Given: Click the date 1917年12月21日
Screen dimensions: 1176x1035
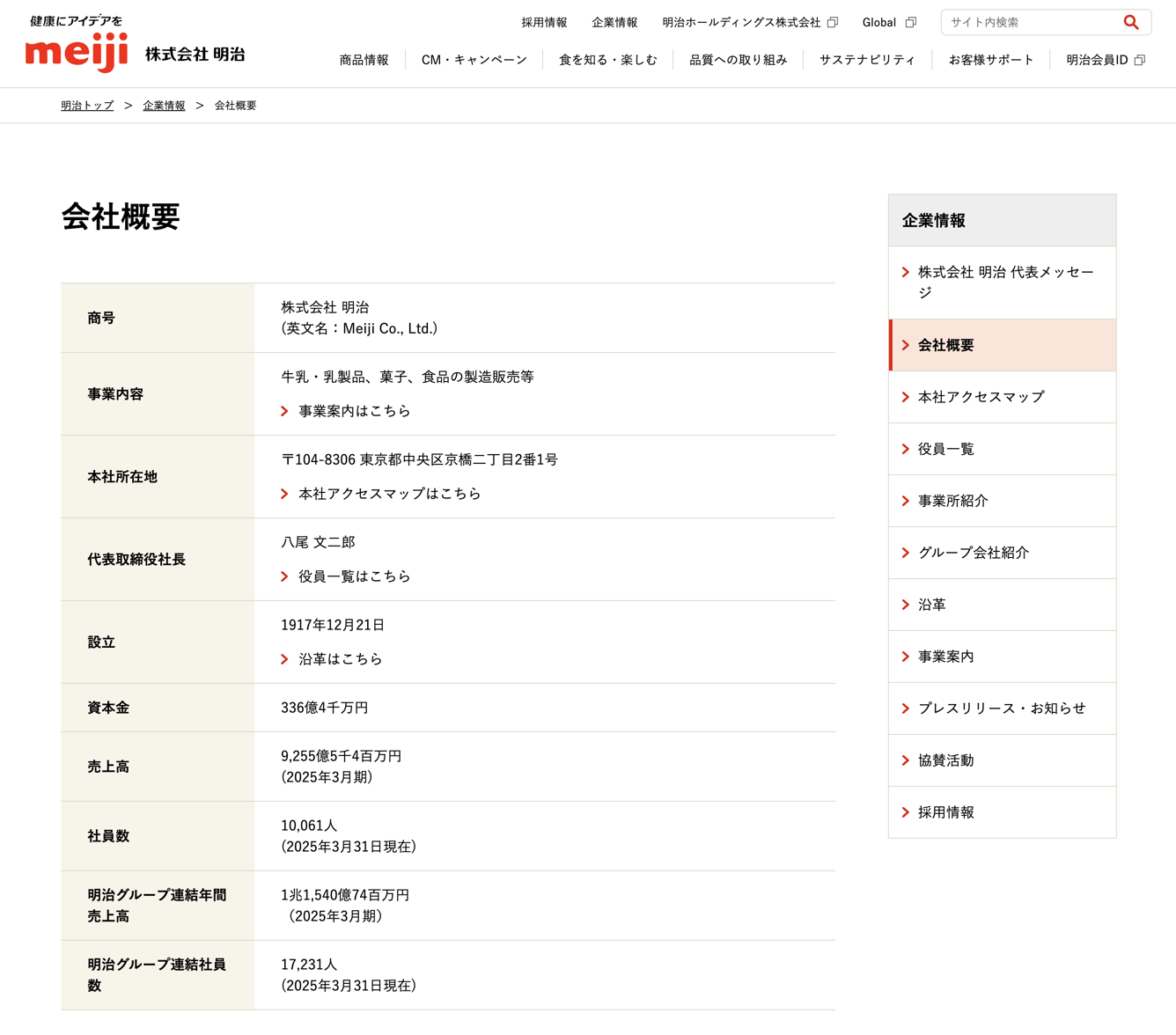Looking at the screenshot, I should coord(333,626).
